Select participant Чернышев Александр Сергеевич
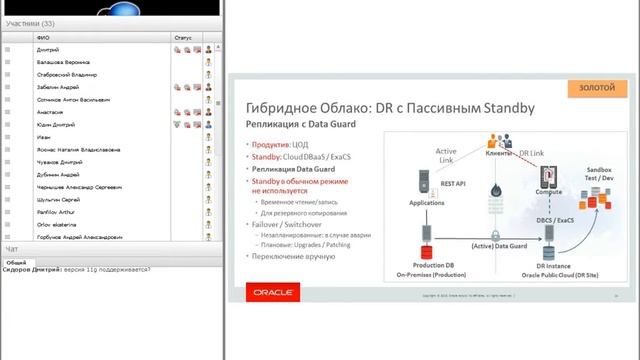 tap(79, 187)
